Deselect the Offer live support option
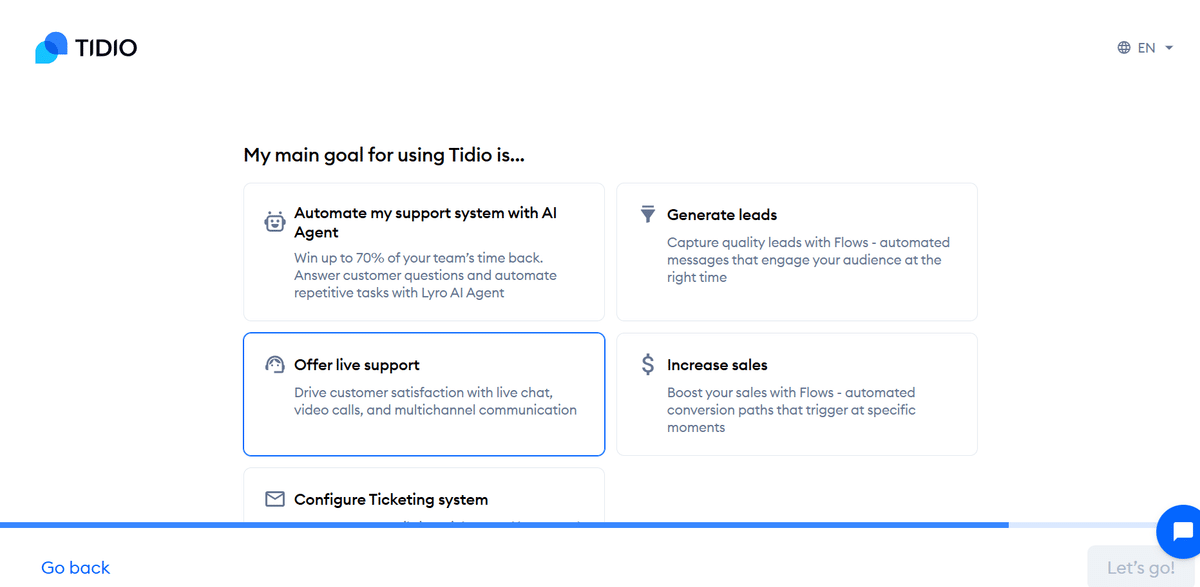The height and width of the screenshot is (587, 1200). [423, 394]
